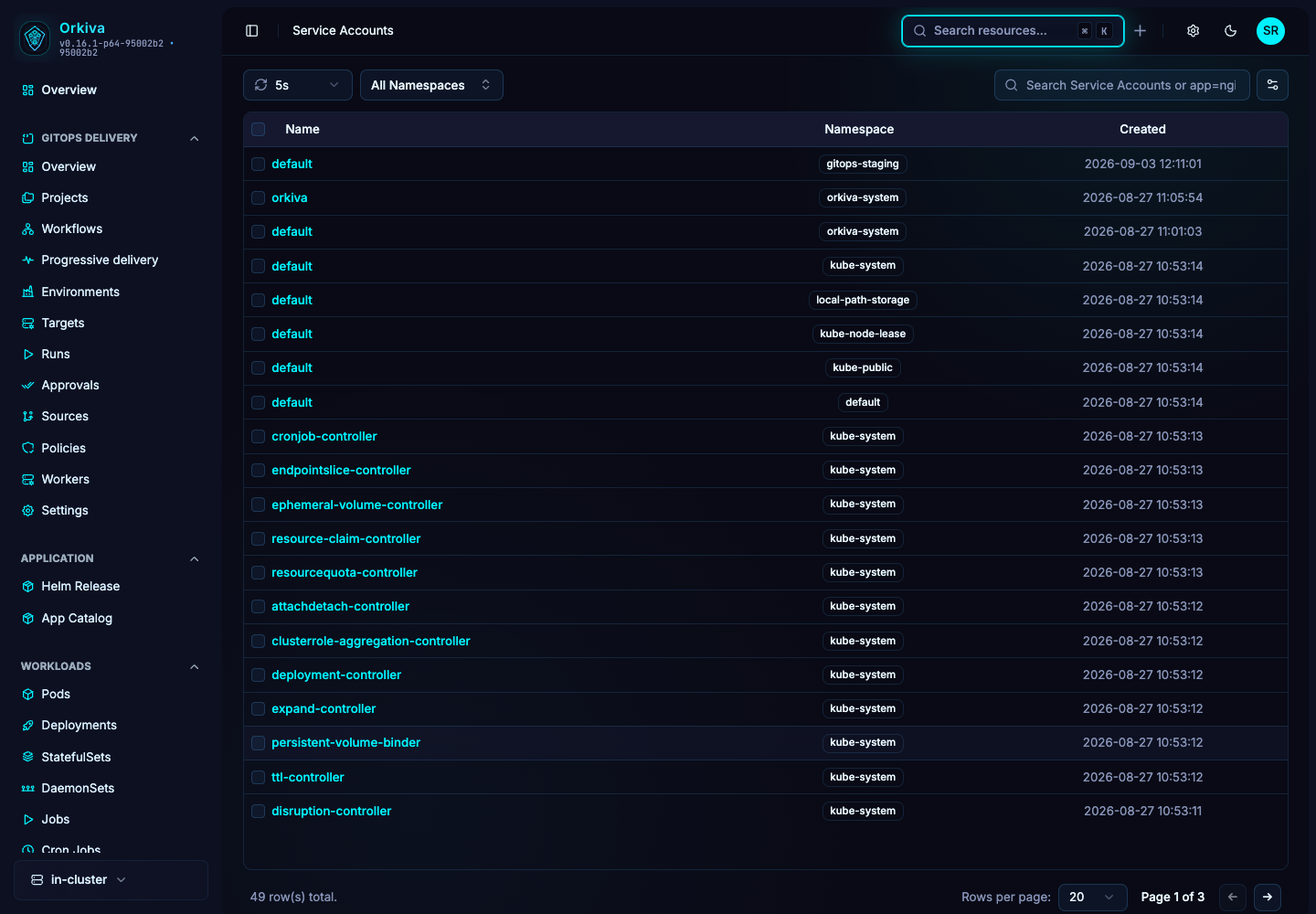Screen dimensions: 1316x914
Task: Check the disruption-controller row checkbox
Action: tap(259, 812)
